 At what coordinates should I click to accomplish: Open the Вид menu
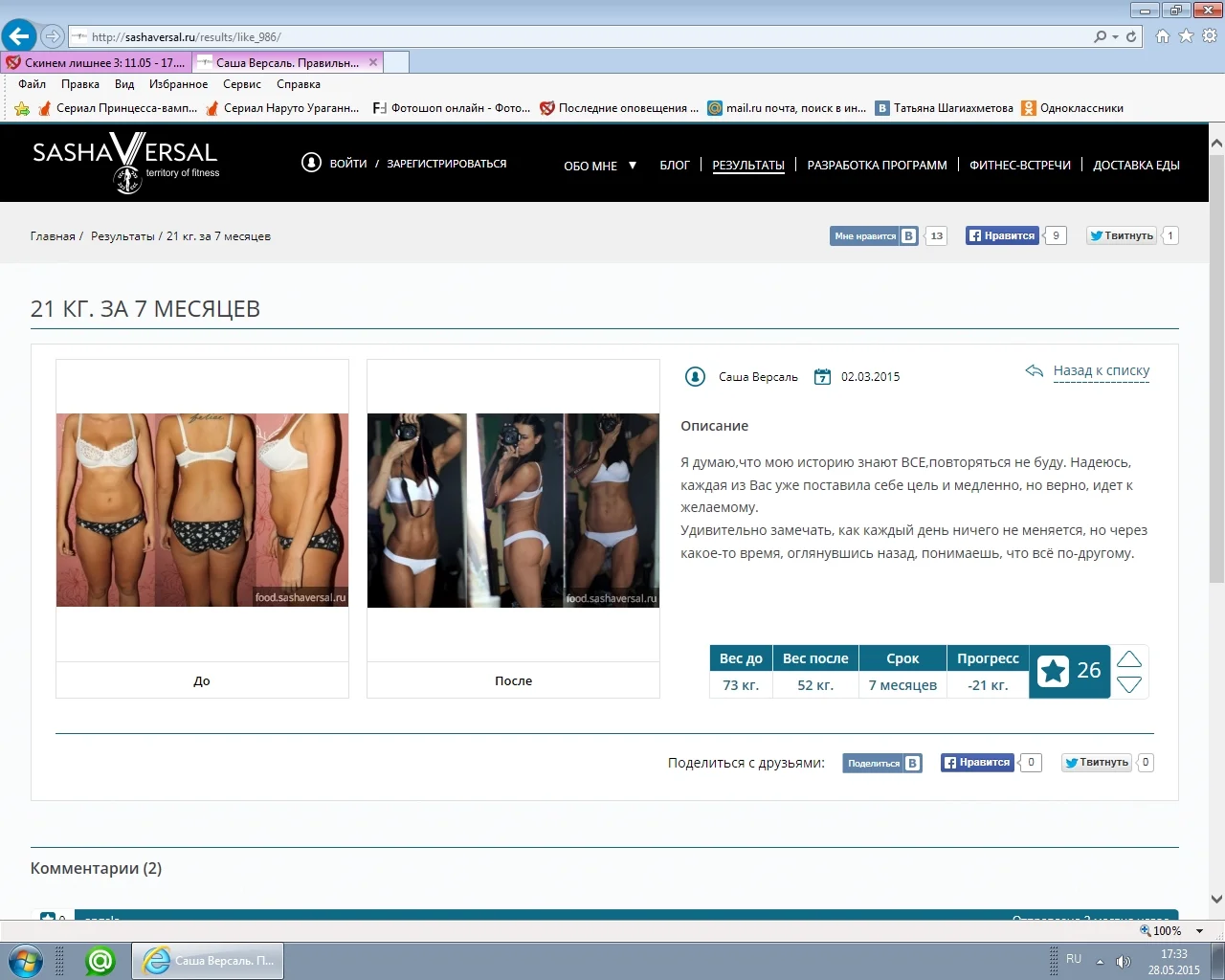[124, 84]
